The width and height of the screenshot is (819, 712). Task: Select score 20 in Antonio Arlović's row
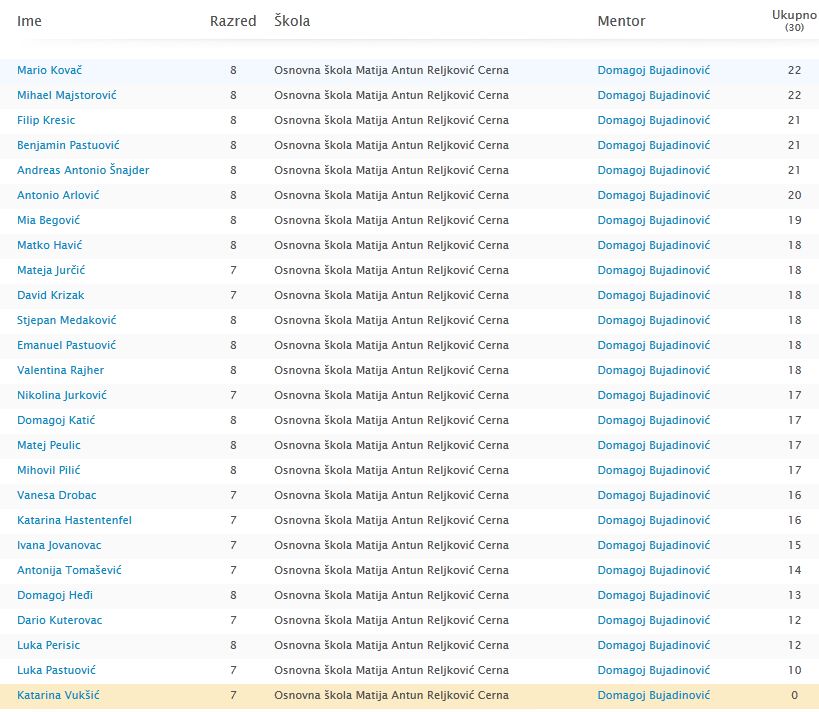[794, 195]
